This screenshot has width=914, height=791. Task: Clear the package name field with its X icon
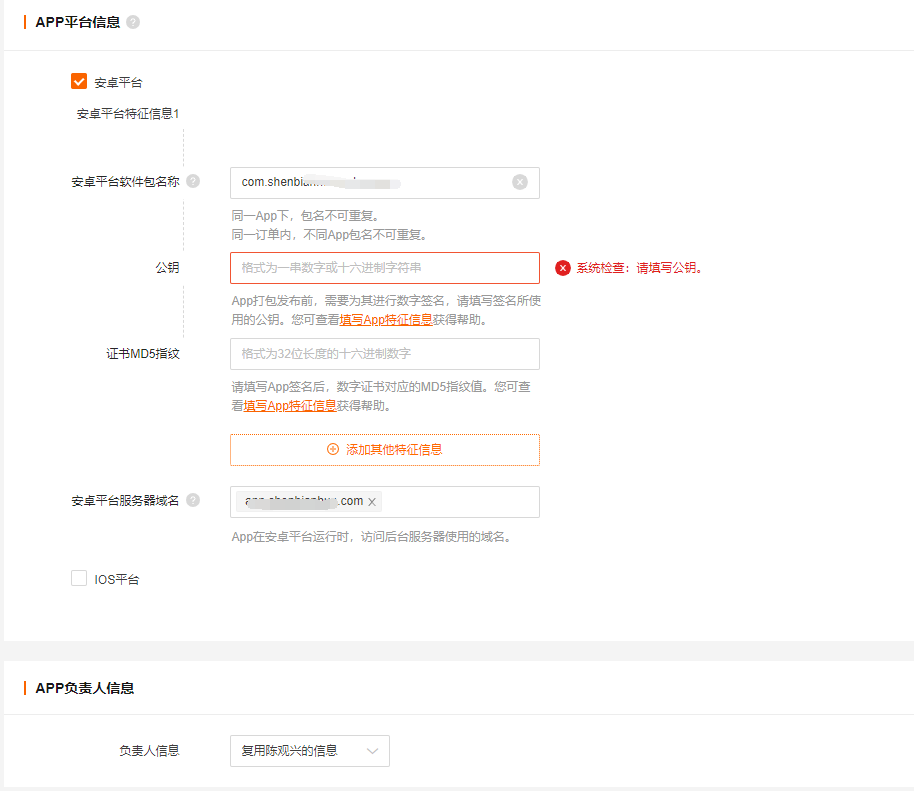coord(520,182)
